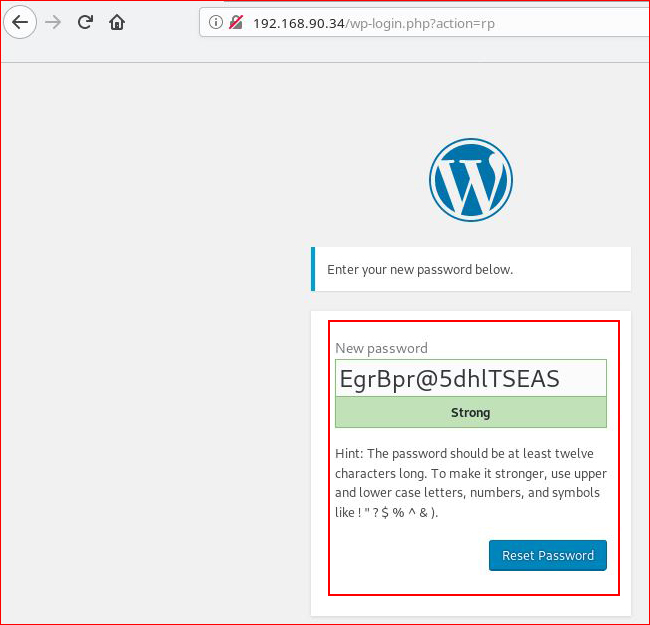Focus the URL address bar
Viewport: 650px width, 625px height.
click(424, 23)
